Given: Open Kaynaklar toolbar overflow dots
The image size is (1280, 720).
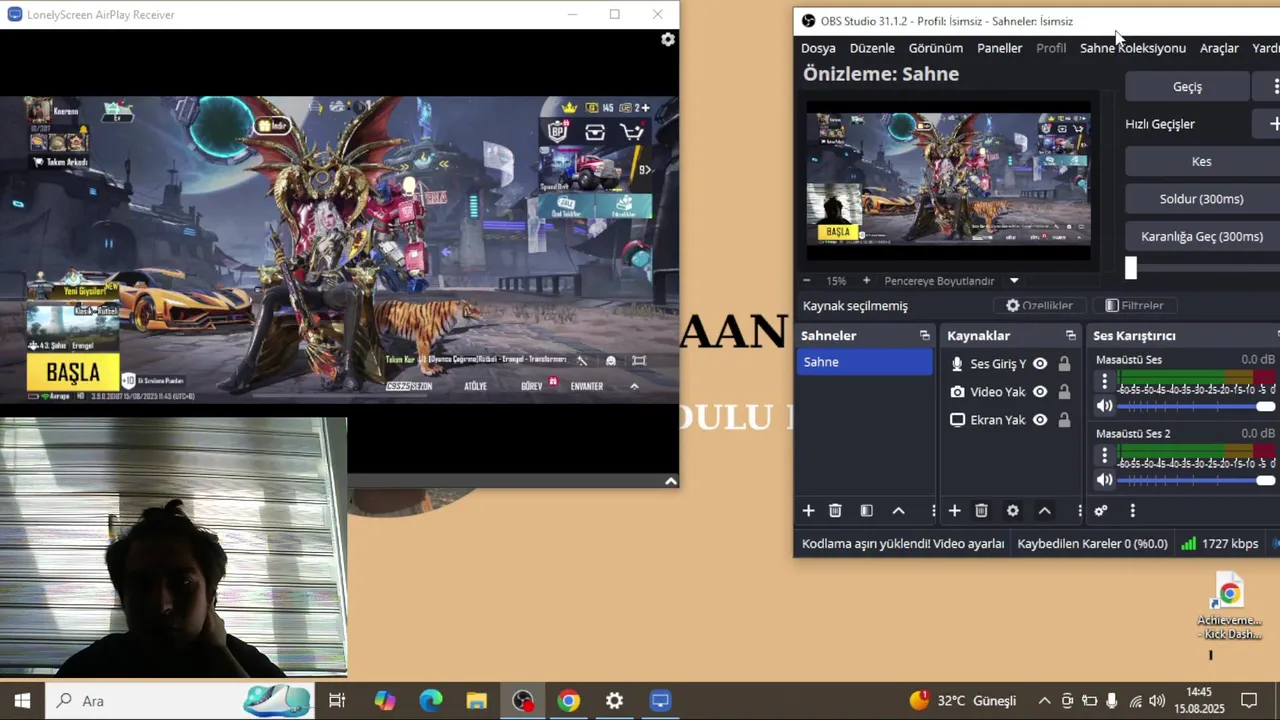Looking at the screenshot, I should point(1079,511).
